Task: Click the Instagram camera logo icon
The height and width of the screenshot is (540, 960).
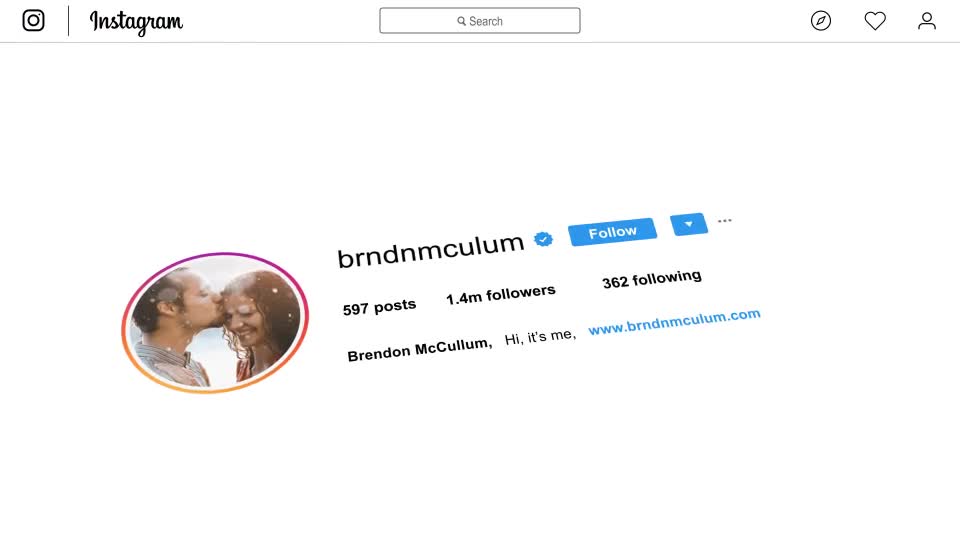Action: [x=33, y=20]
